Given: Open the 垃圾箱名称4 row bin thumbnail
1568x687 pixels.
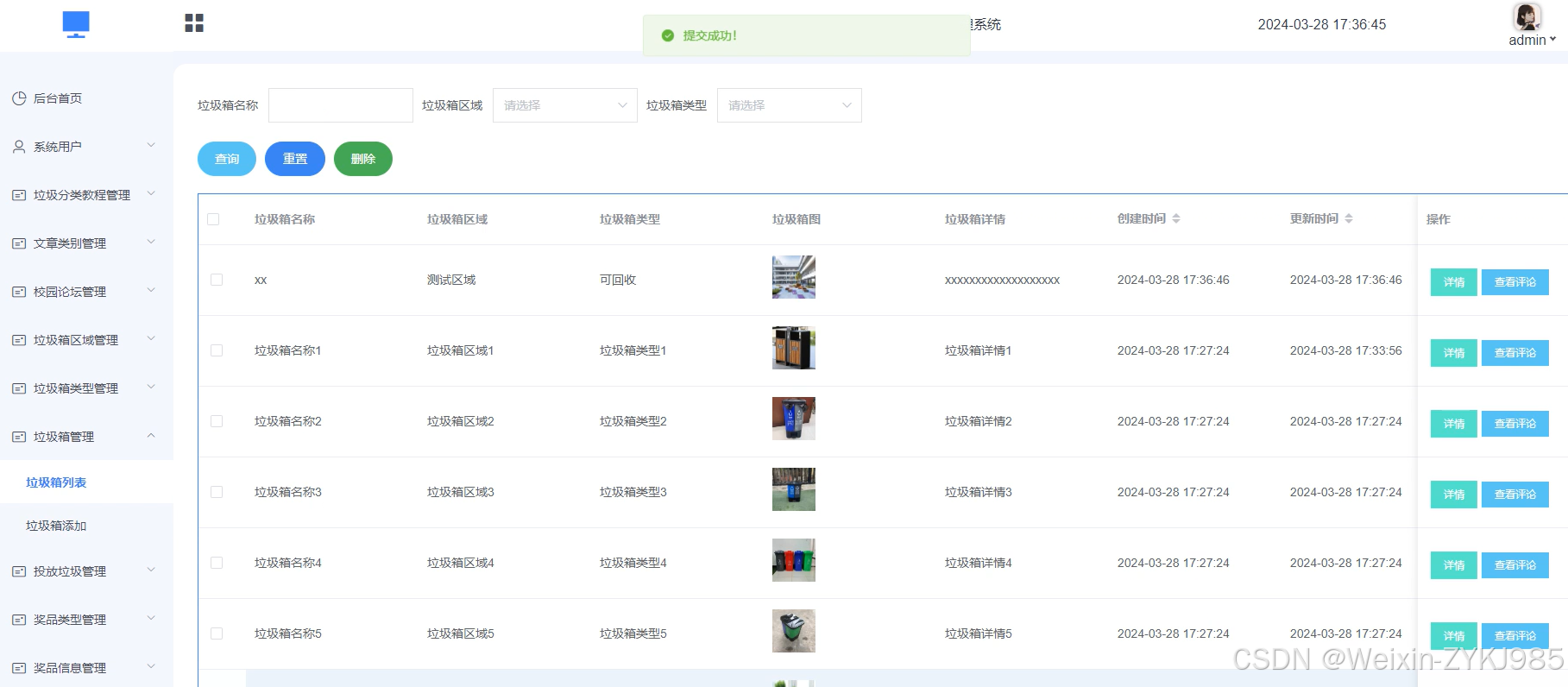Looking at the screenshot, I should 794,560.
